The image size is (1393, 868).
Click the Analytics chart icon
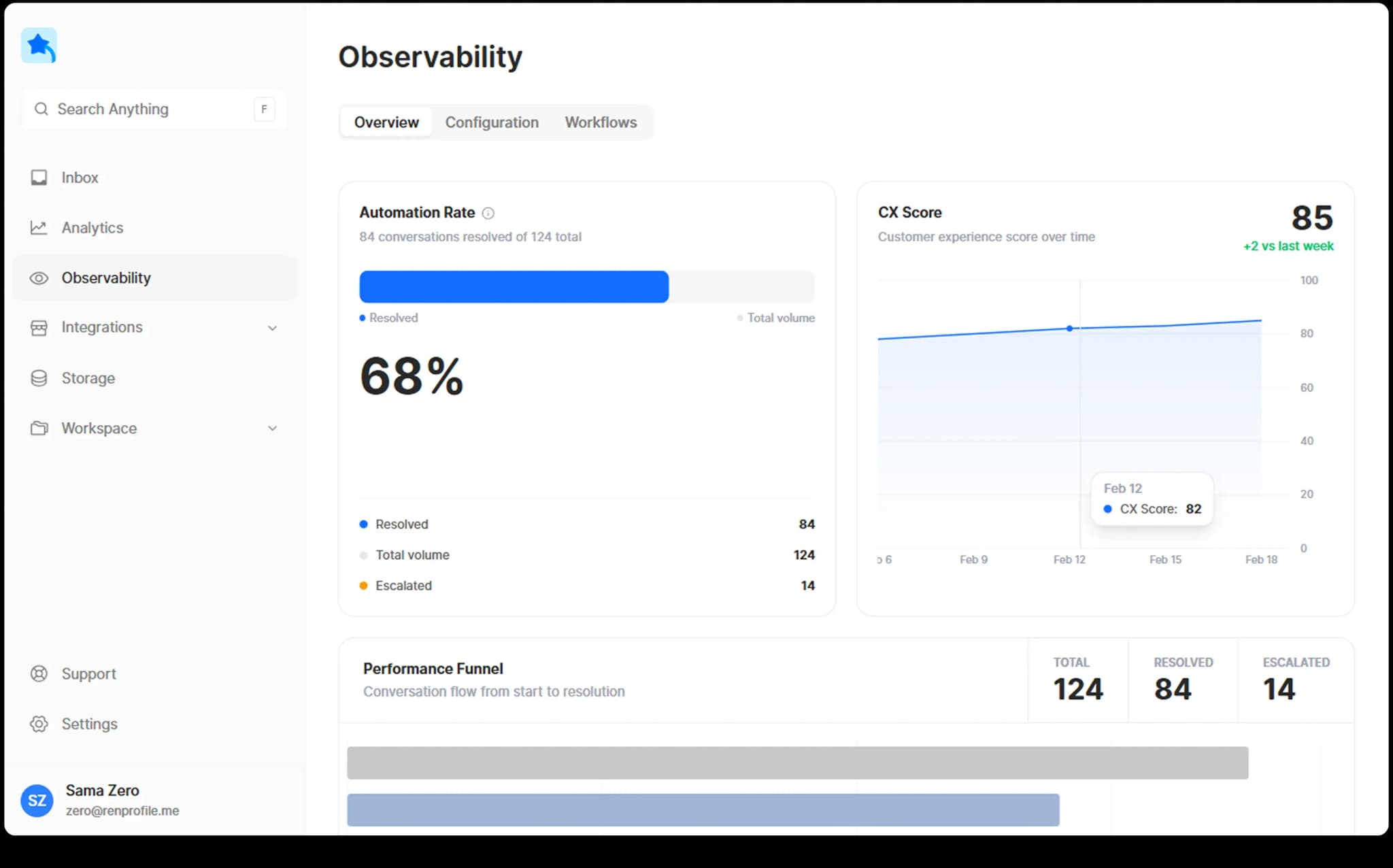click(x=39, y=228)
